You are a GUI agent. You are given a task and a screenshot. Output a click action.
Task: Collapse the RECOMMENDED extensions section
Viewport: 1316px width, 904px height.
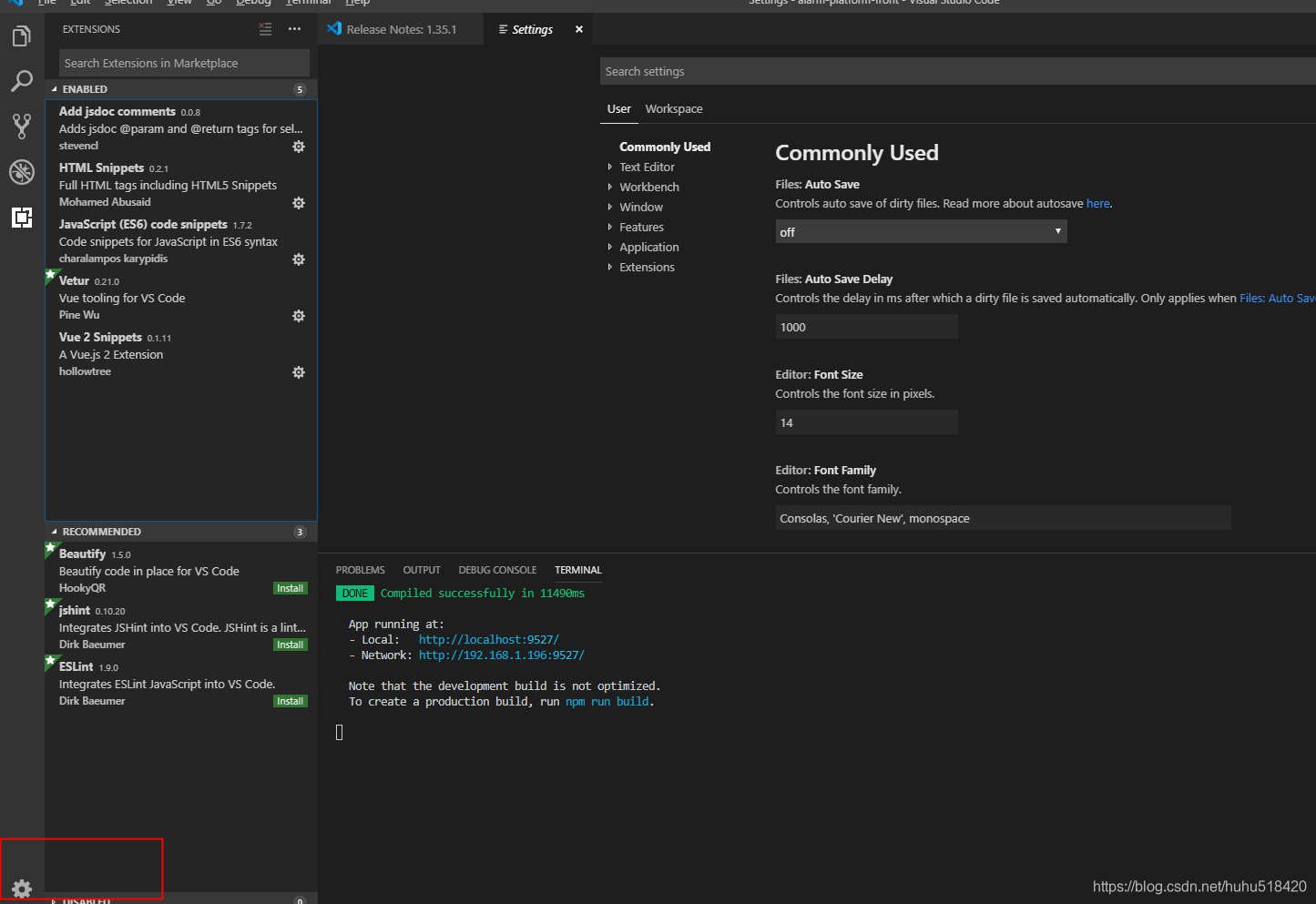click(181, 532)
